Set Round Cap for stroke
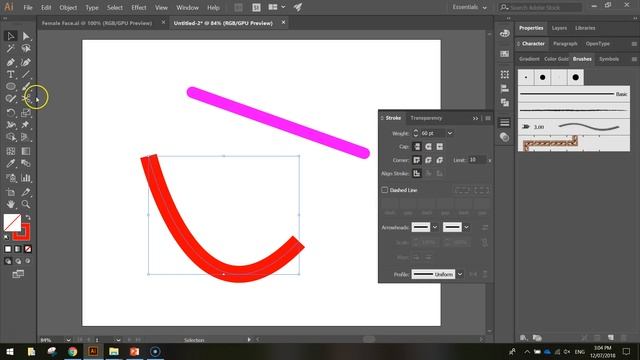This screenshot has width=640, height=360. 428,147
